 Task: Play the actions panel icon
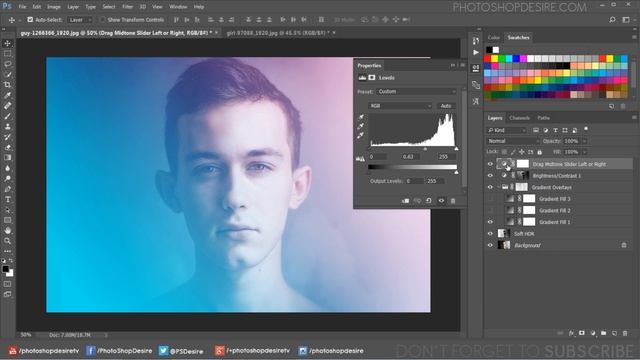click(476, 52)
